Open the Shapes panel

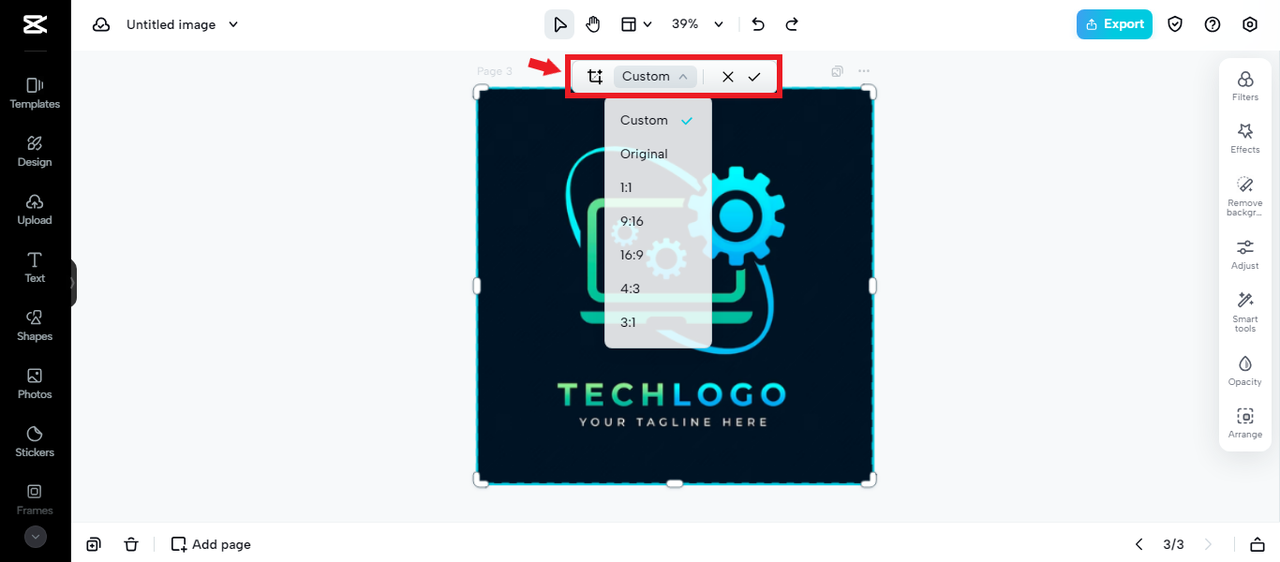35,325
